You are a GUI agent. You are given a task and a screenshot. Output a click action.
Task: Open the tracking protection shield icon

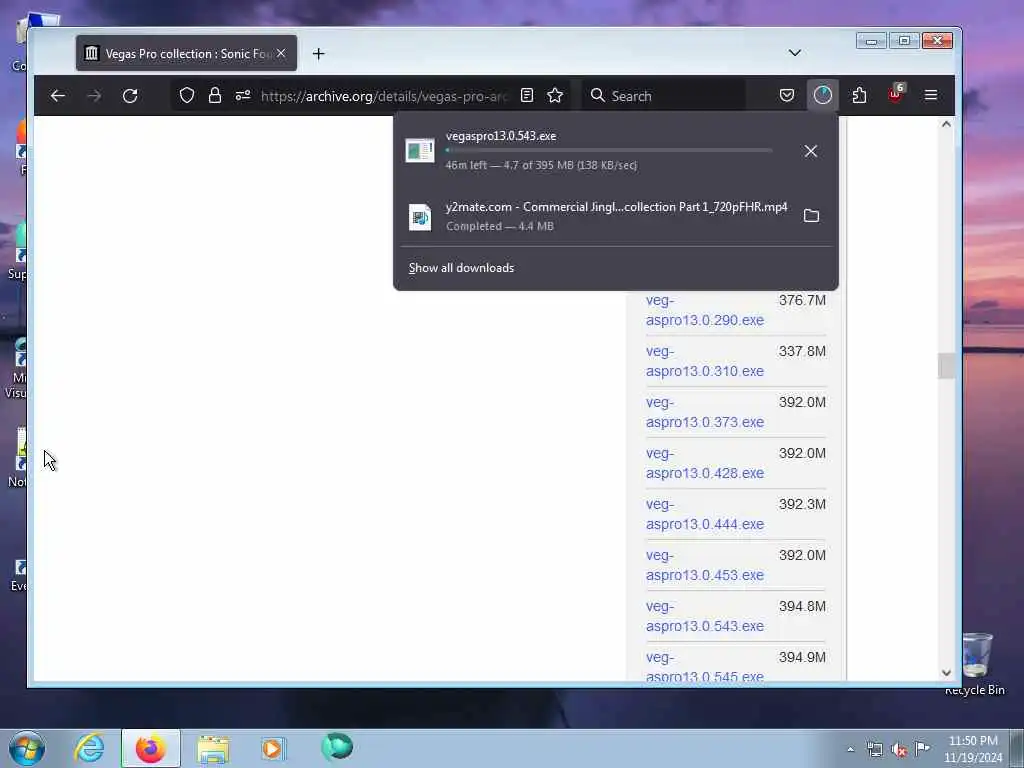187,96
